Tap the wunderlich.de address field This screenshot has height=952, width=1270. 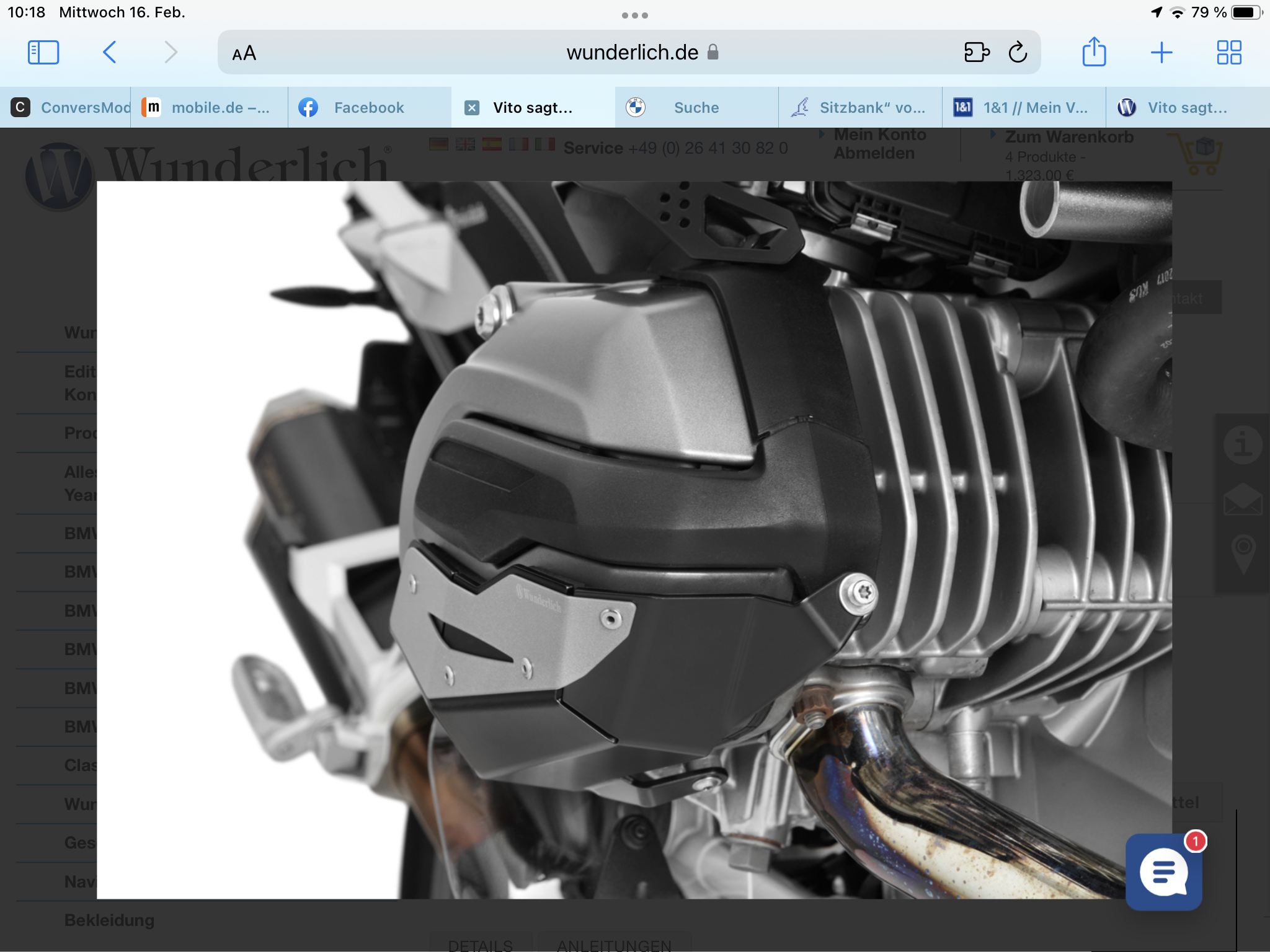coord(633,53)
